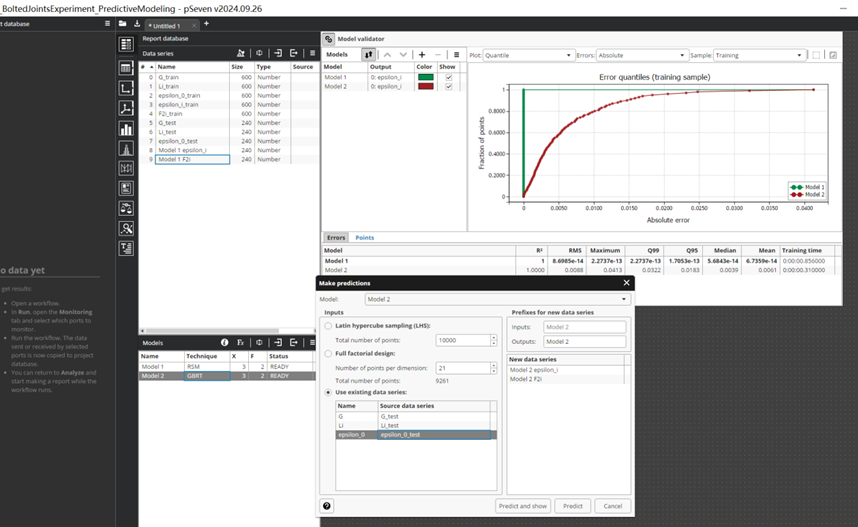Image resolution: width=858 pixels, height=527 pixels.
Task: Click the phi icon in Data series toolbar
Action: pos(259,53)
